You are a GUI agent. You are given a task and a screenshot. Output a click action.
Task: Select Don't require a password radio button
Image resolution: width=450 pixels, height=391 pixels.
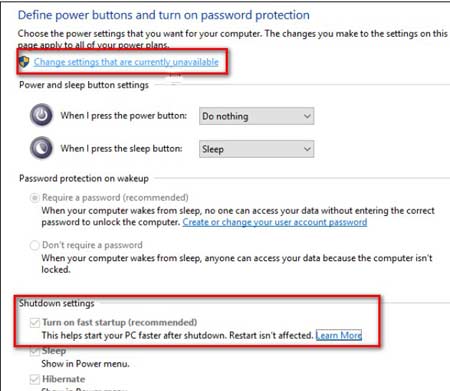(x=35, y=245)
